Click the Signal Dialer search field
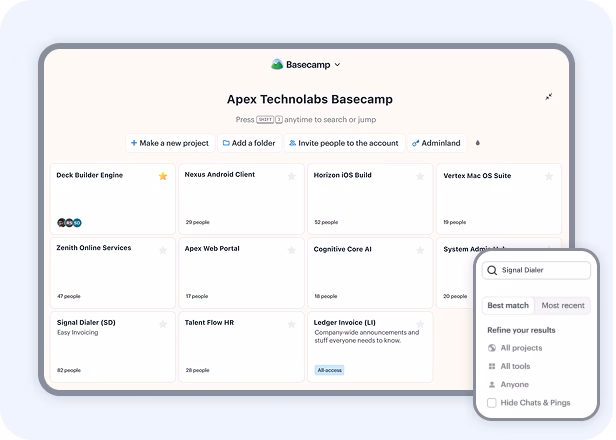 (536, 270)
